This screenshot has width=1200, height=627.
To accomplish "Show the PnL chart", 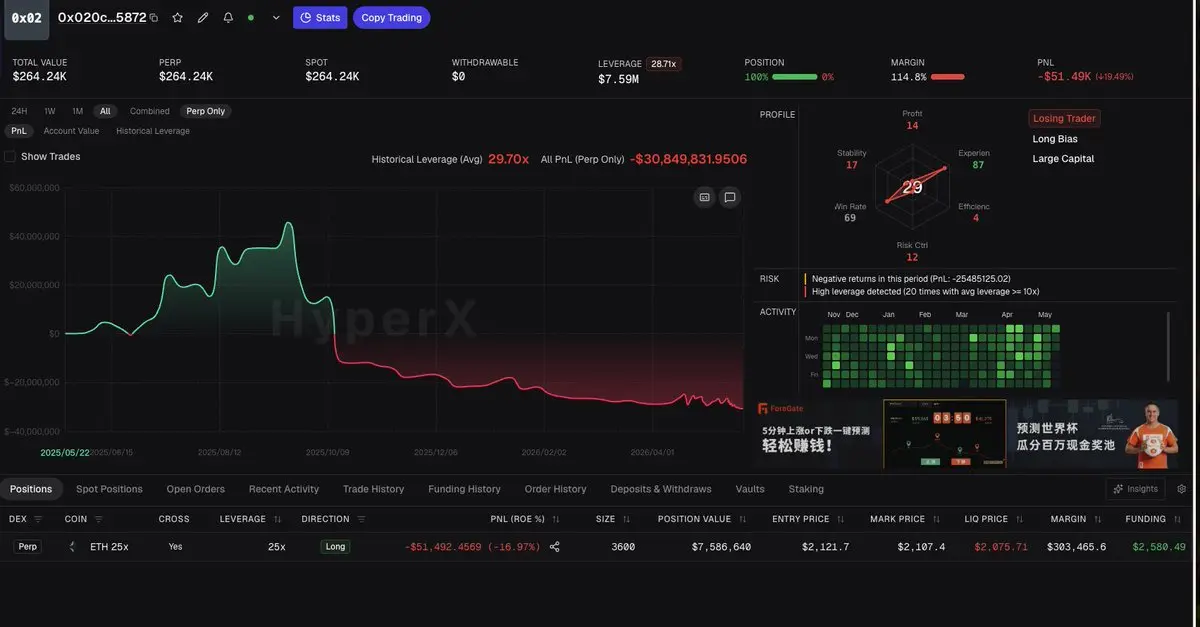I will (x=19, y=131).
